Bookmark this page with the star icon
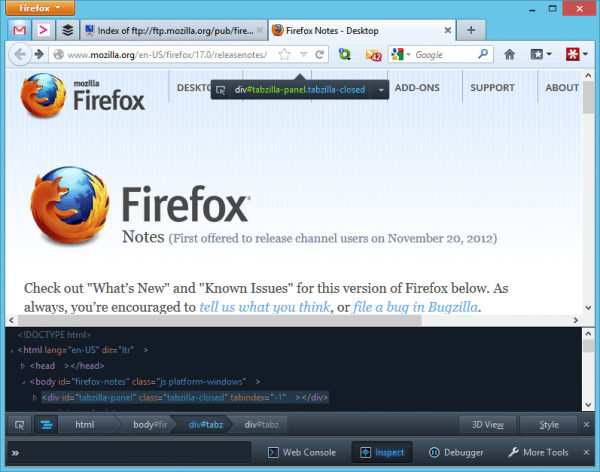 point(285,55)
